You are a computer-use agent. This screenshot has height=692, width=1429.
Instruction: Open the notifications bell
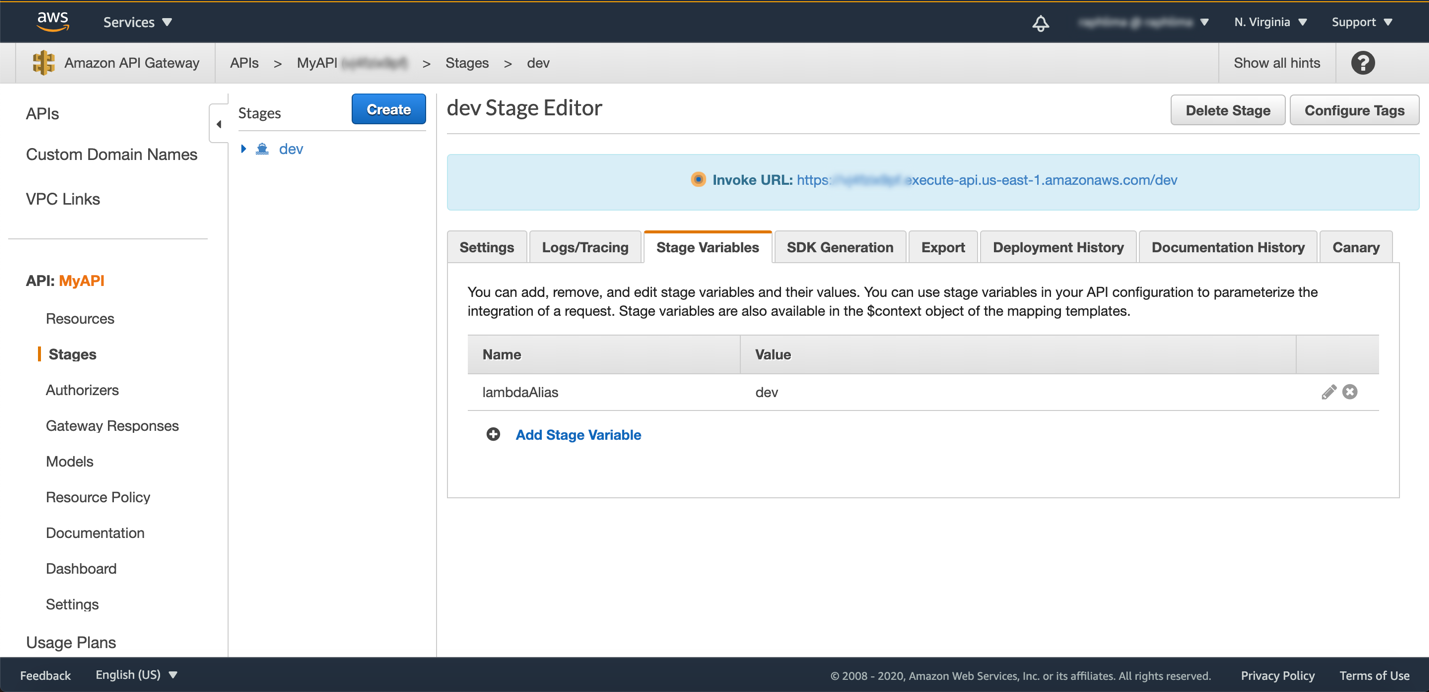(1040, 23)
